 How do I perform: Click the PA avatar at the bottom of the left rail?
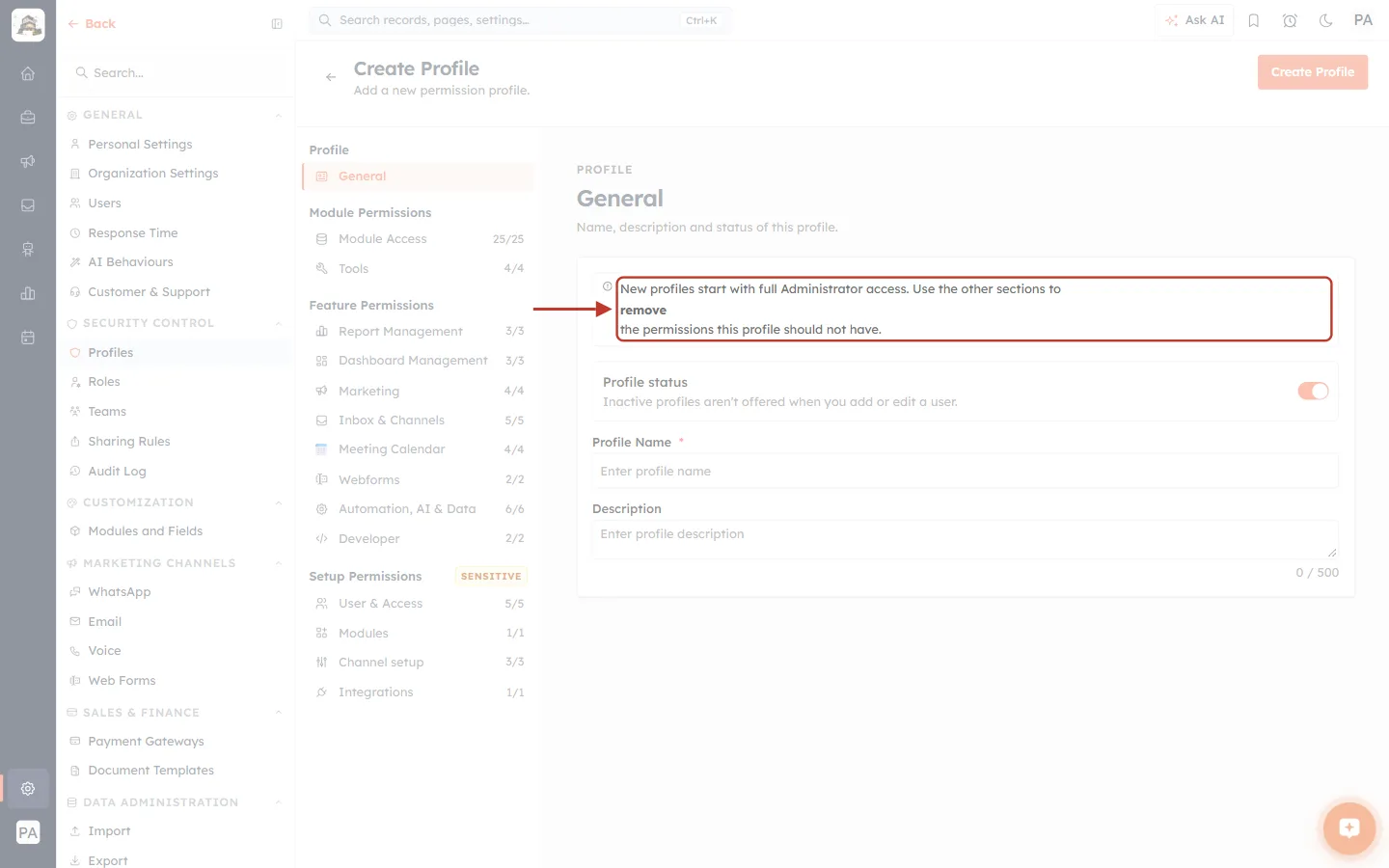coord(28,833)
